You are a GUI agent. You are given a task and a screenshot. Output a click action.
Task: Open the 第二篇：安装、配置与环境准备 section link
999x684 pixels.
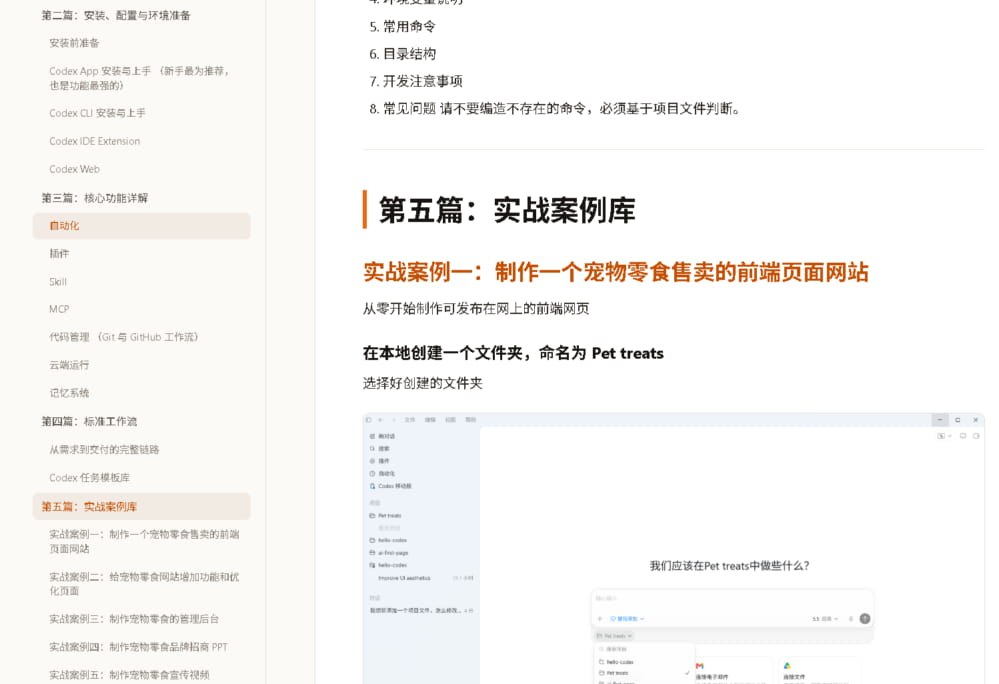point(116,15)
